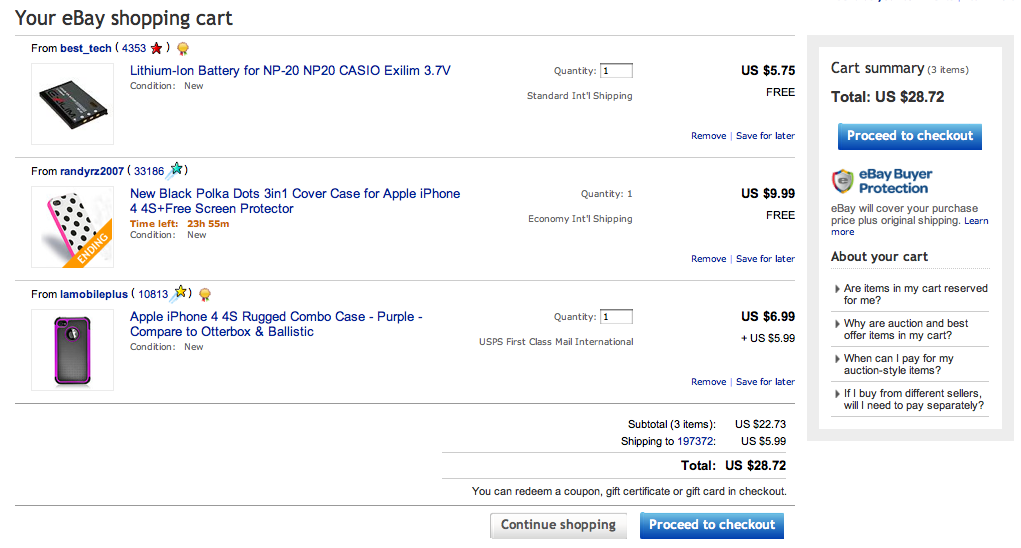Screen dimensions: 1021x548
Task: Click the red star next to best_tech
Action: point(156,48)
